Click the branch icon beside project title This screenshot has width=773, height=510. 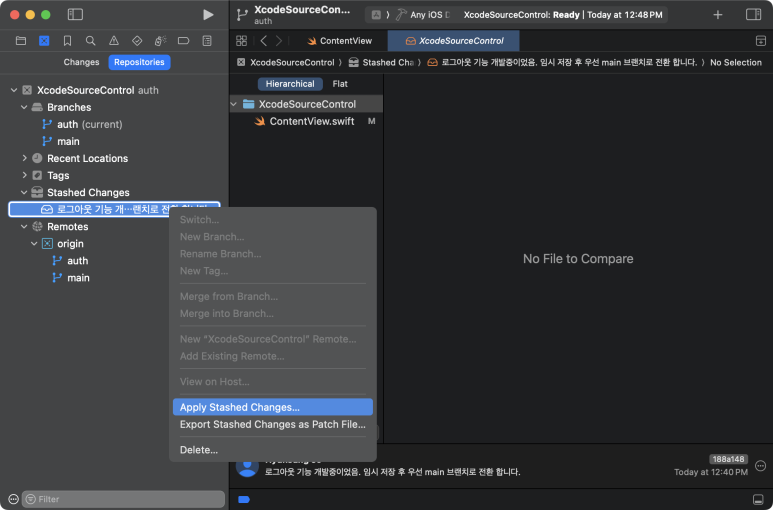[242, 15]
